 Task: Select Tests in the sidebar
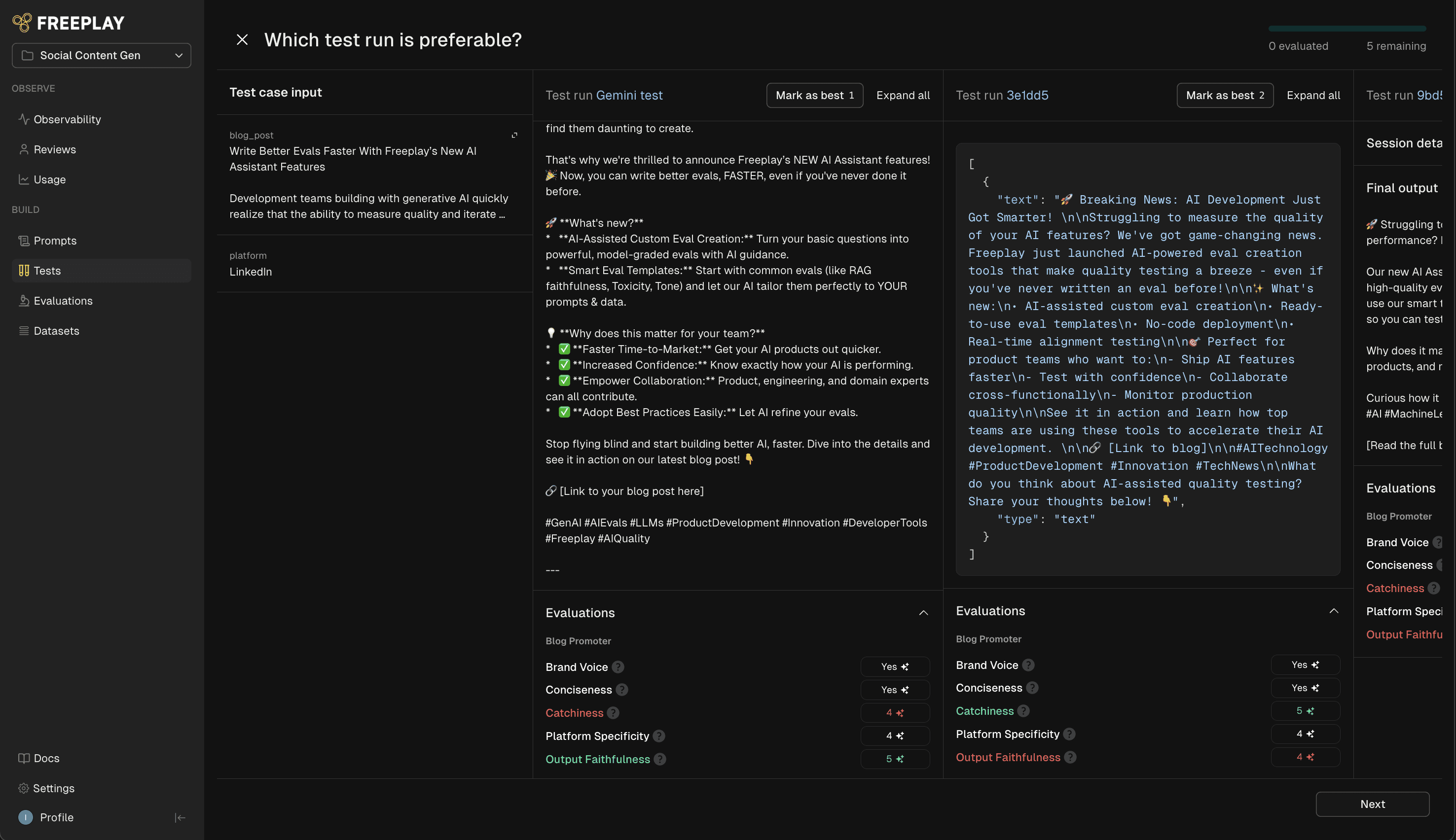pyautogui.click(x=102, y=271)
